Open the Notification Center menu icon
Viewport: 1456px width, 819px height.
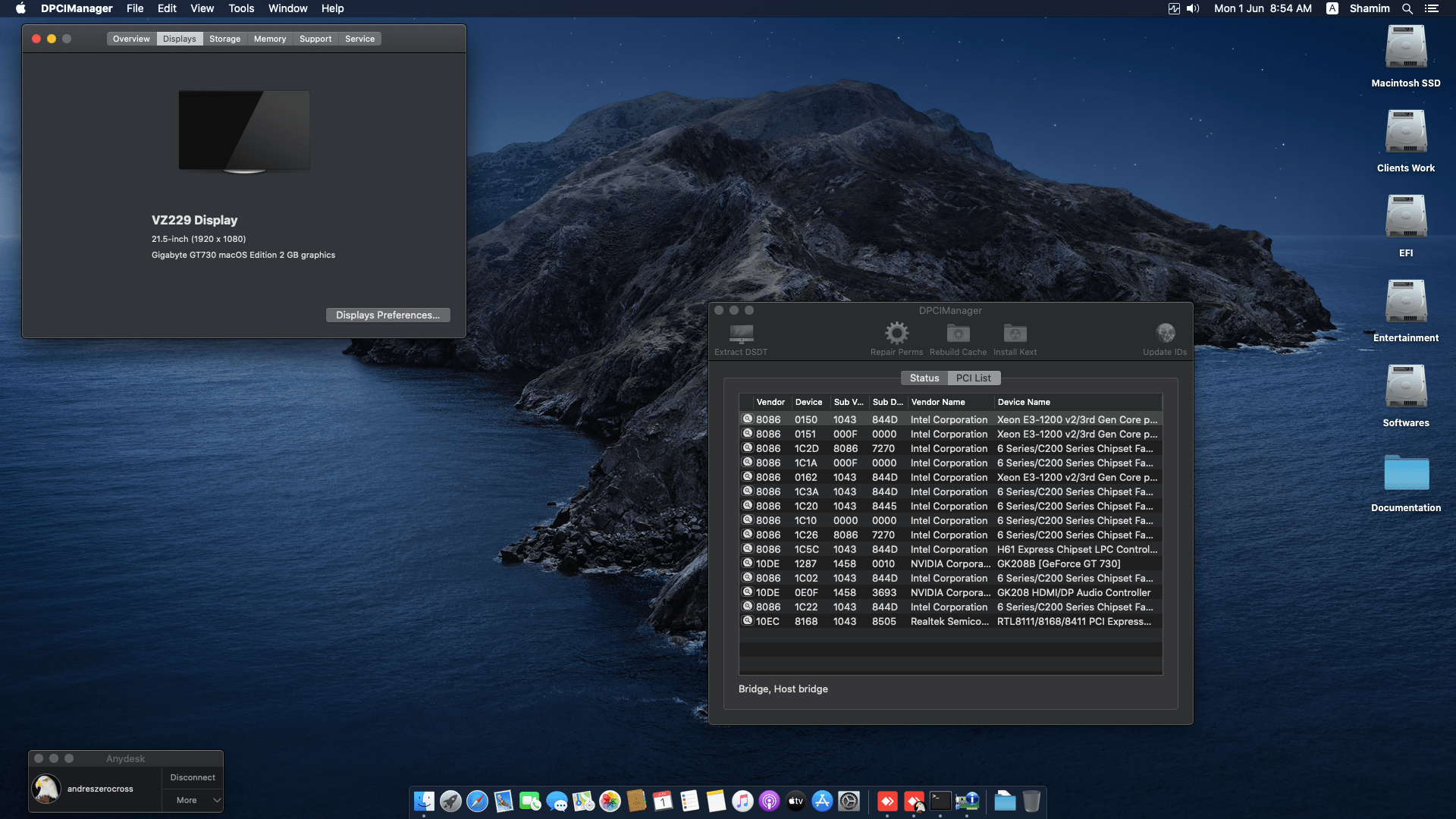pyautogui.click(x=1431, y=8)
